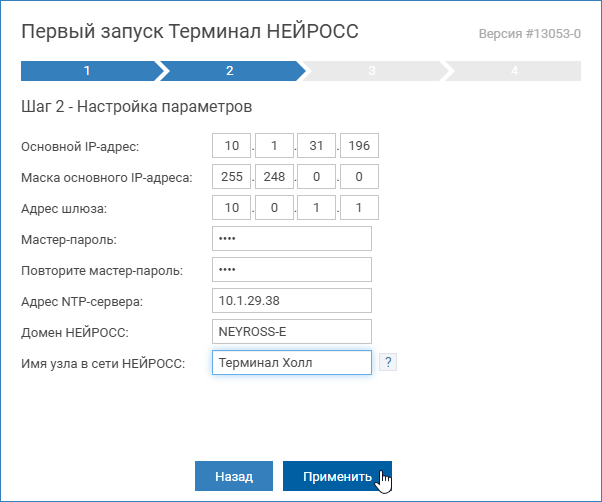Image resolution: width=602 pixels, height=502 pixels.
Task: Click gateway address first octet field
Action: [x=231, y=208]
